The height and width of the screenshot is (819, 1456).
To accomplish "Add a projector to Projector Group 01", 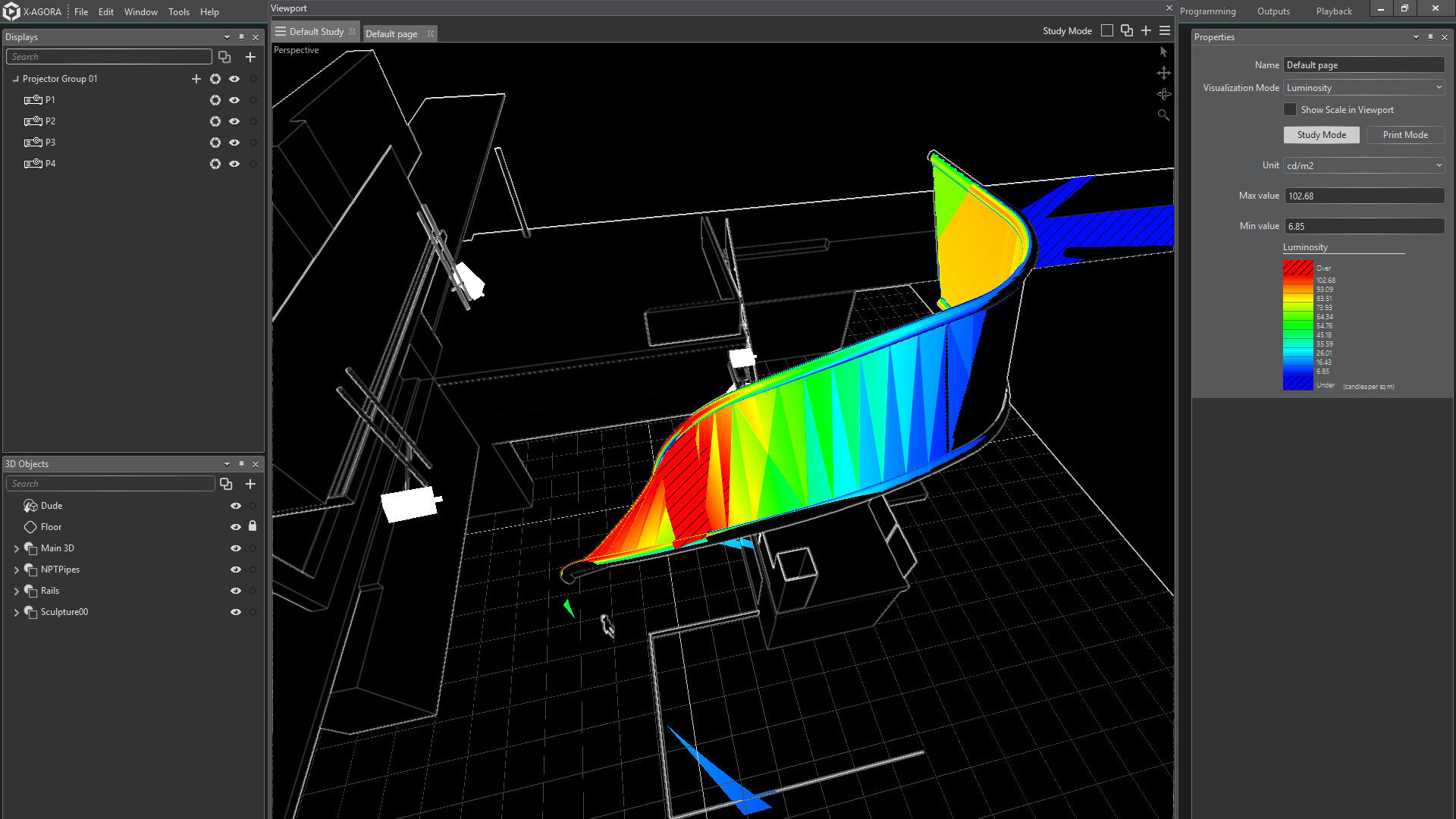I will coord(196,79).
